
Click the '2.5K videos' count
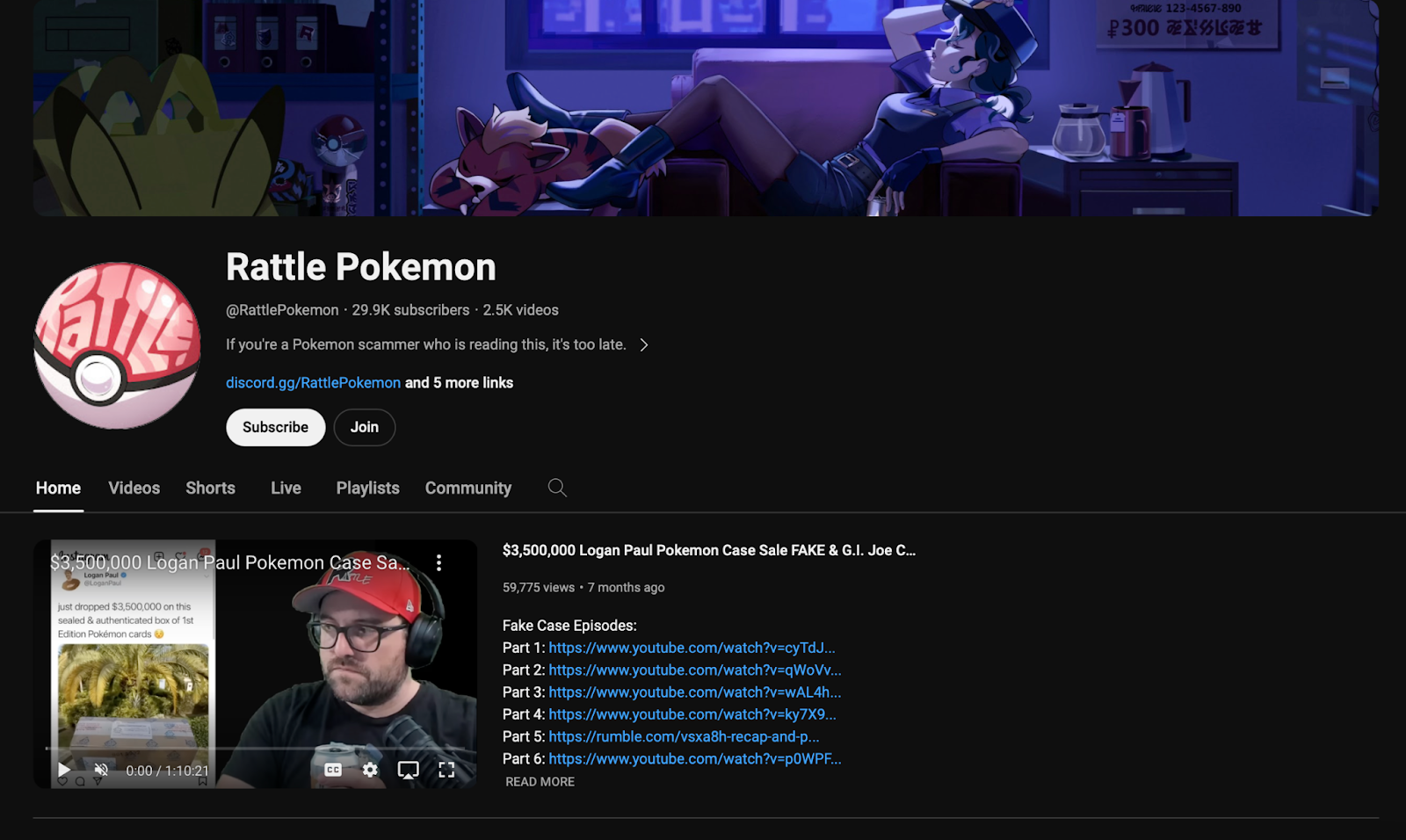tap(520, 310)
